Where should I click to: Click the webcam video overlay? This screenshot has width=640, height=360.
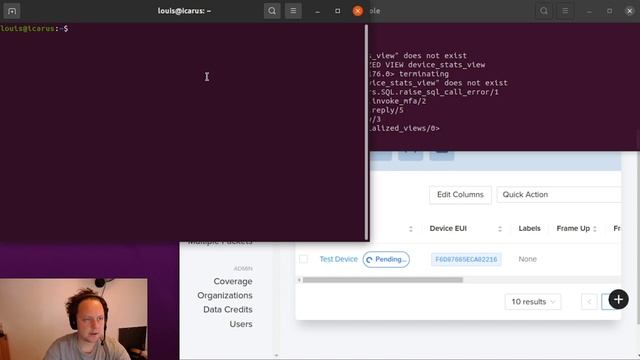[x=74, y=319]
